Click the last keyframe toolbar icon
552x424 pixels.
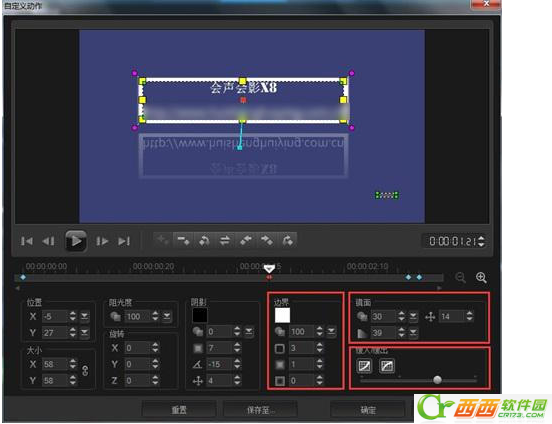[x=287, y=241]
